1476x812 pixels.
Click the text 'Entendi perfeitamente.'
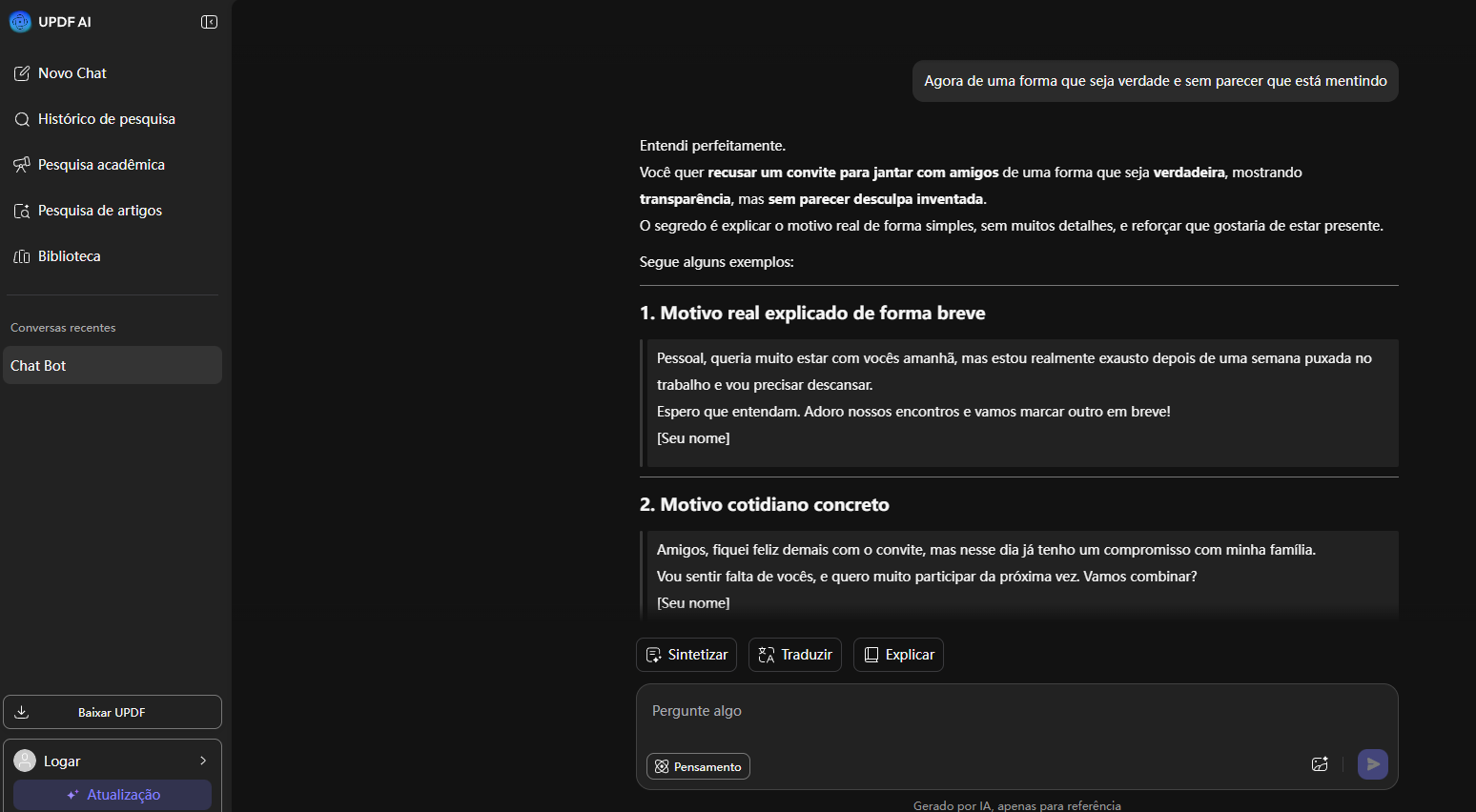(x=712, y=146)
